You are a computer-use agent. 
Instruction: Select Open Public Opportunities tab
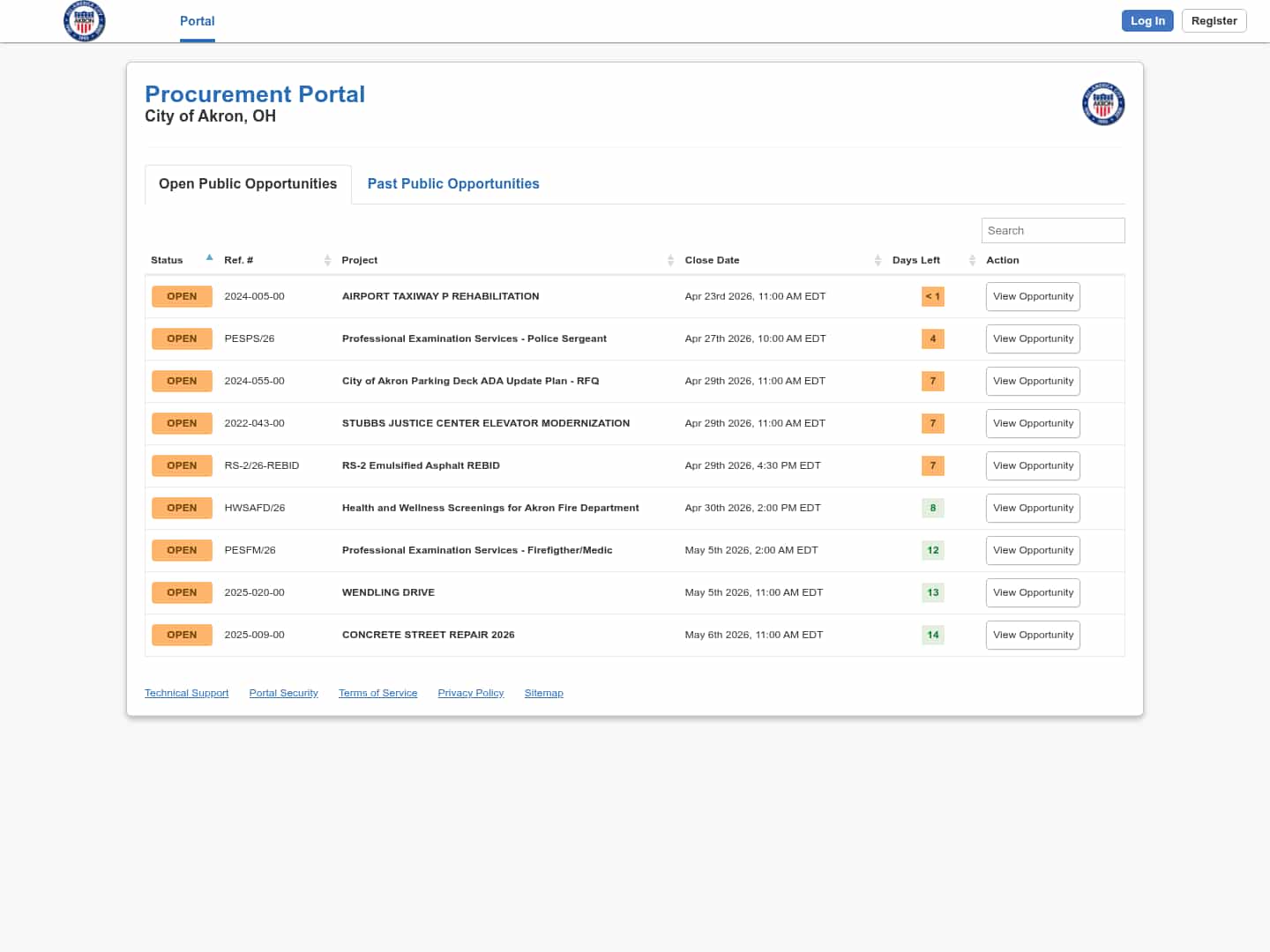pyautogui.click(x=248, y=183)
